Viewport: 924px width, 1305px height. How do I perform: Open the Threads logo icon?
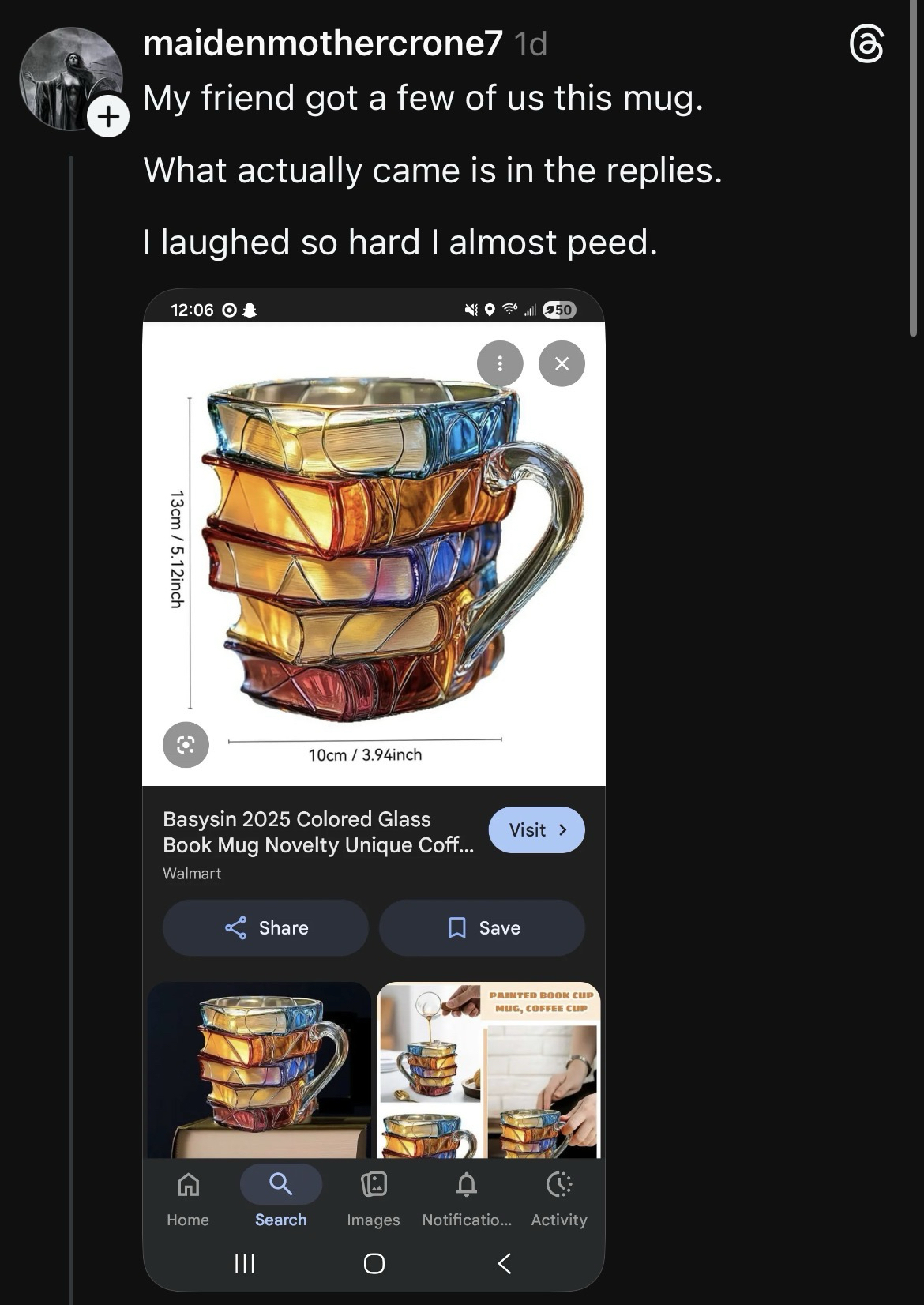tap(866, 44)
